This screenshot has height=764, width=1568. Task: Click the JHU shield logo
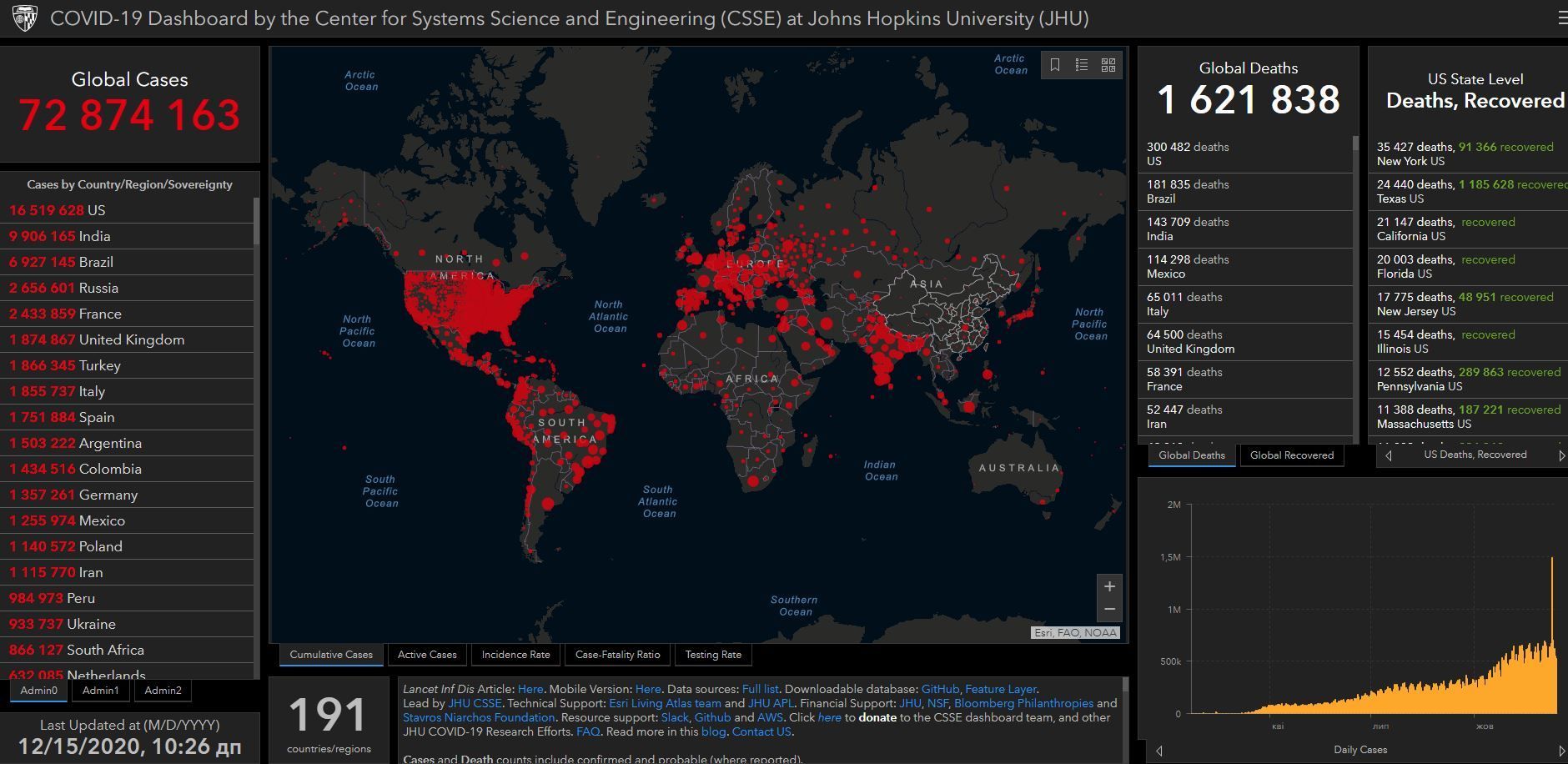pos(24,18)
